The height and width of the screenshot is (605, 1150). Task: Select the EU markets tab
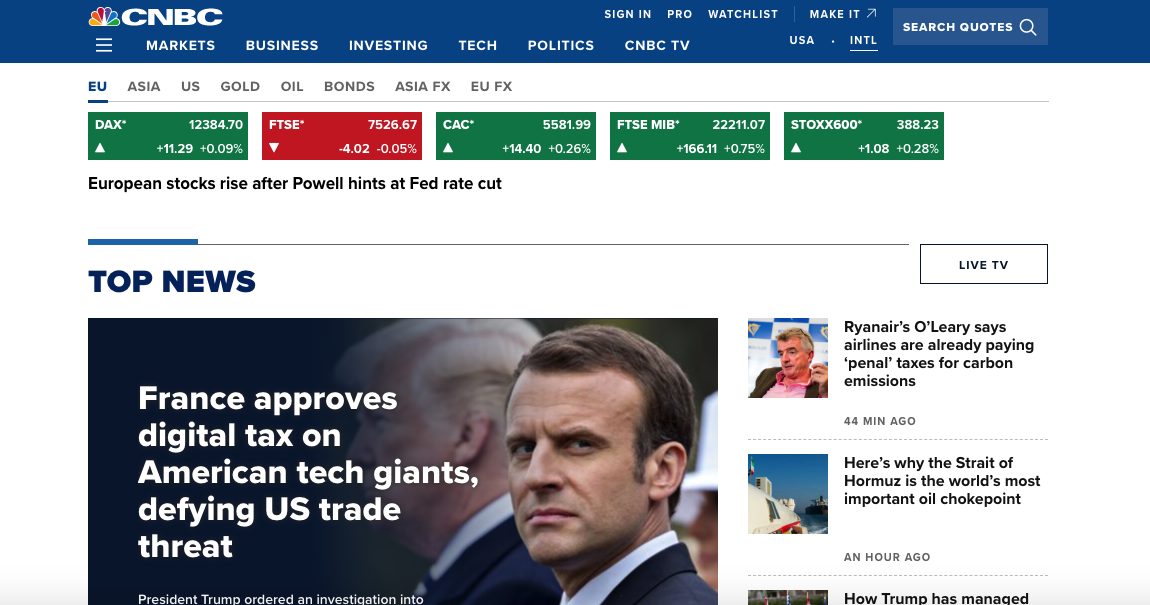pyautogui.click(x=98, y=87)
